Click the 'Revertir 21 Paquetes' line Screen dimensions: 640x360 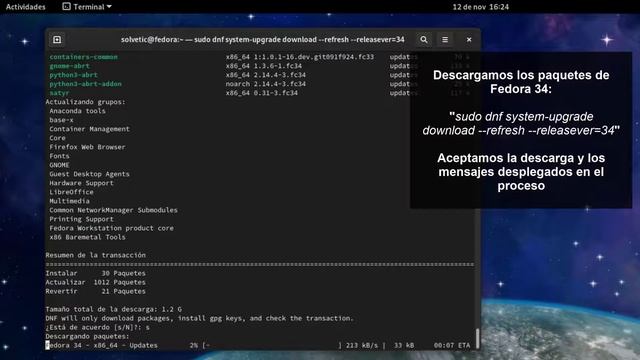(96, 291)
